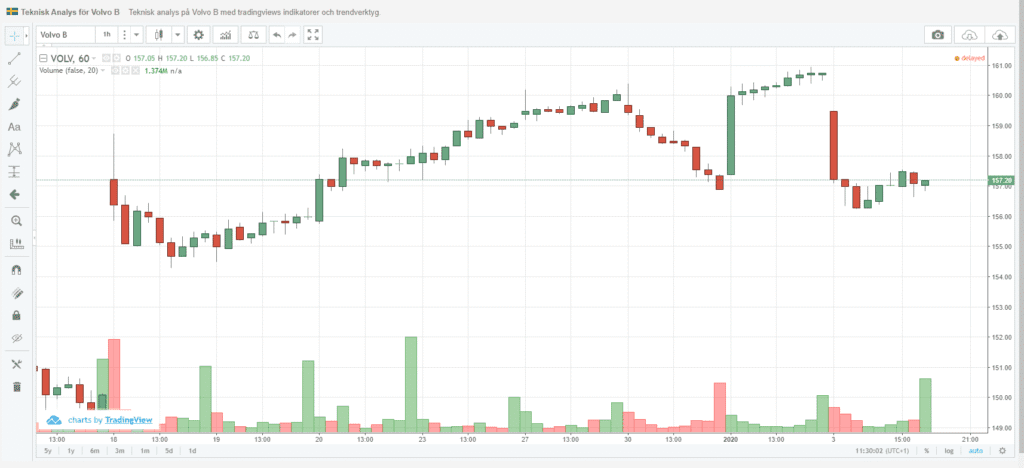
Task: Open the compare symbols scales icon
Action: (254, 35)
